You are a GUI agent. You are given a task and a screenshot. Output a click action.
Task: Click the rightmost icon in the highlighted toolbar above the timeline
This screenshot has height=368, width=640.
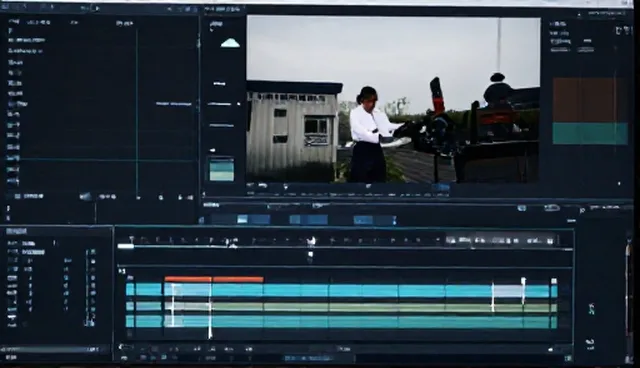pyautogui.click(x=550, y=241)
